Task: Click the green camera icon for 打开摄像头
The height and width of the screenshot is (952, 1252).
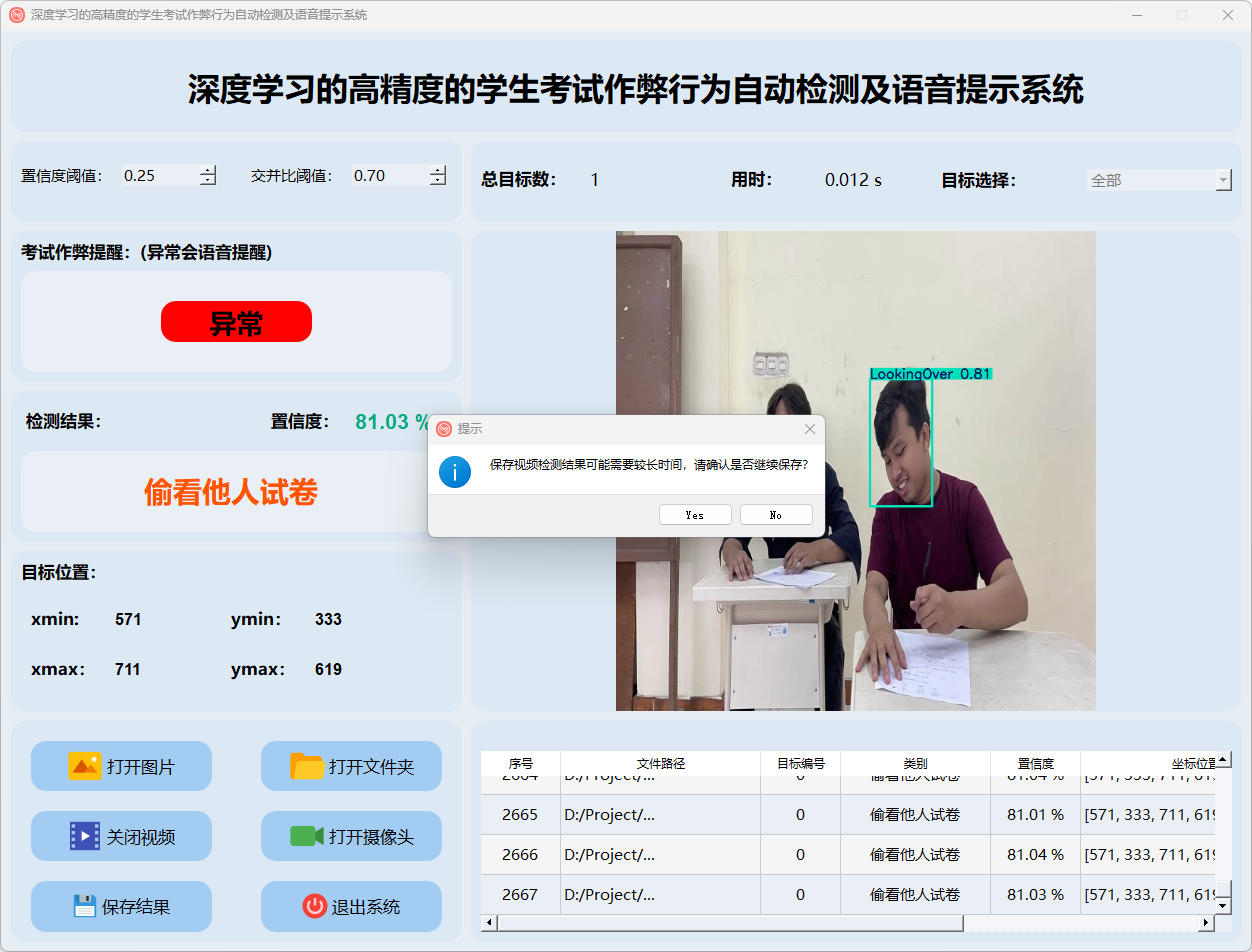Action: pyautogui.click(x=307, y=836)
